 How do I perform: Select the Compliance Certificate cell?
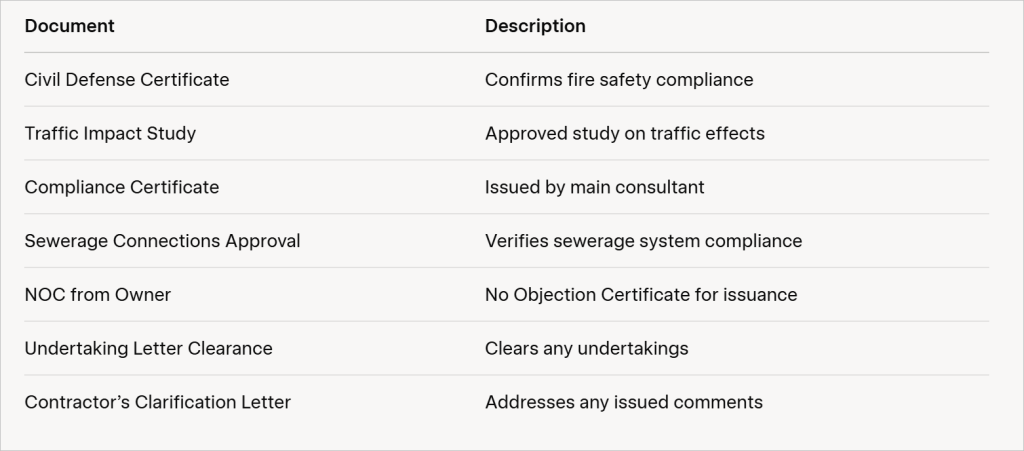click(122, 187)
